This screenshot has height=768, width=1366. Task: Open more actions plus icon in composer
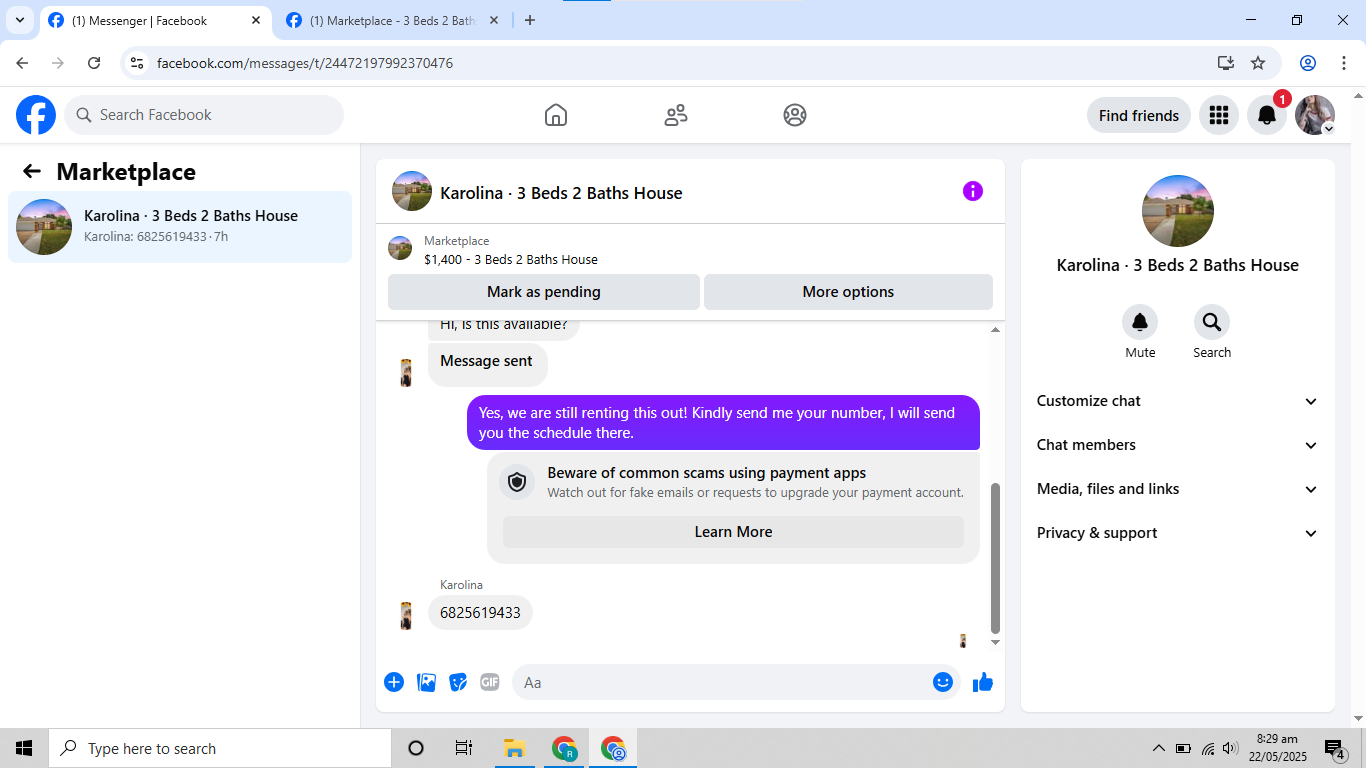[x=394, y=682]
